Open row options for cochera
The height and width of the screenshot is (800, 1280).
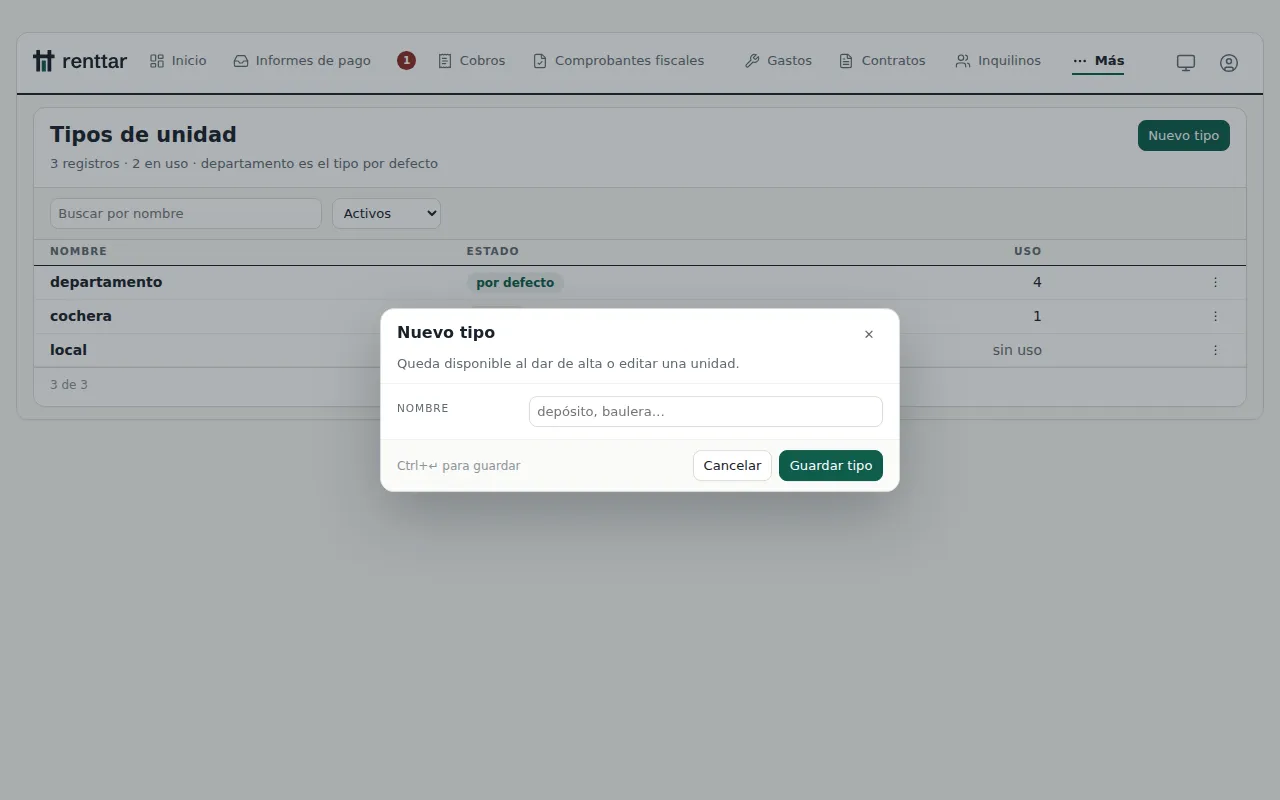pyautogui.click(x=1215, y=316)
